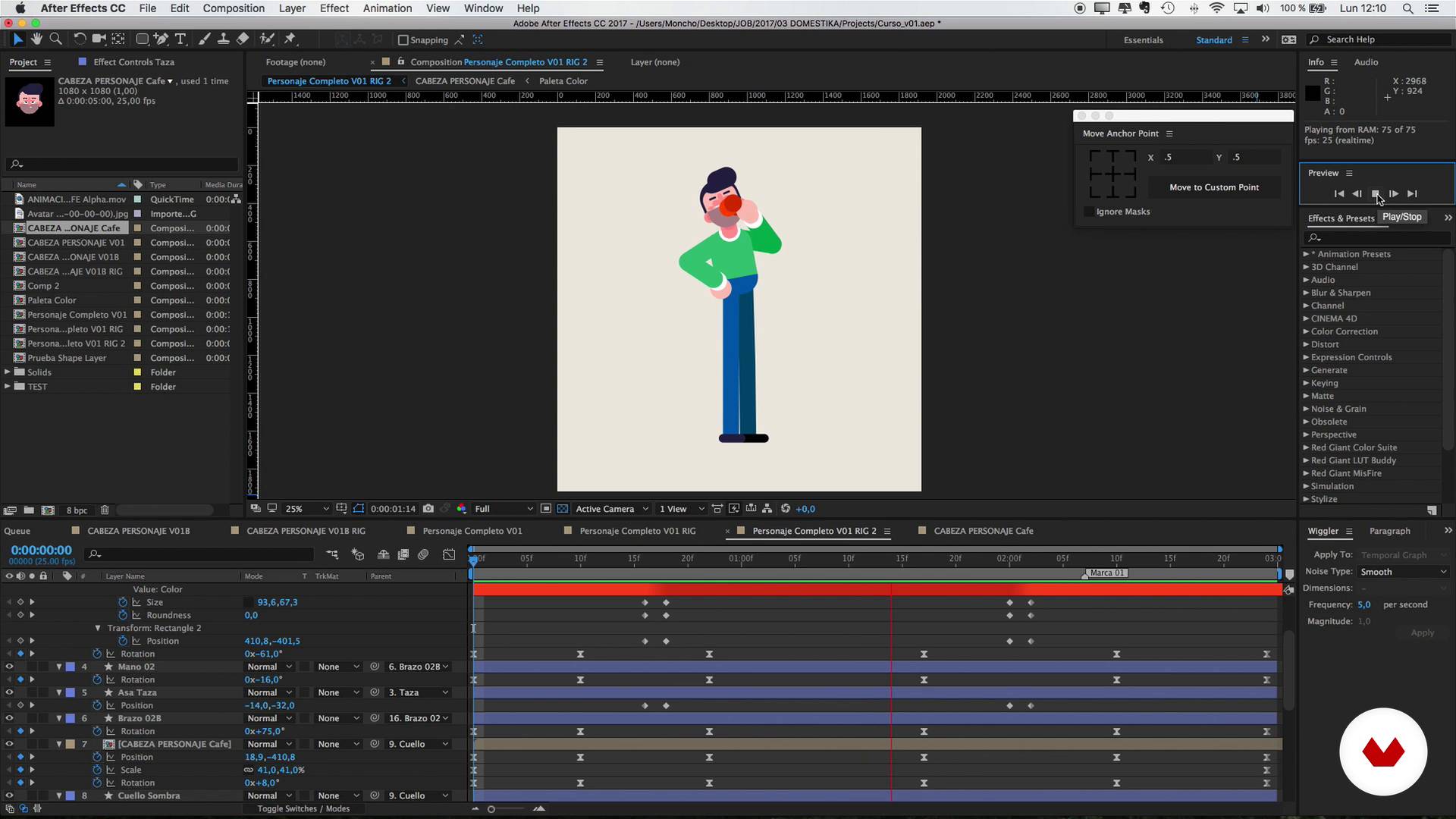Image resolution: width=1456 pixels, height=819 pixels.
Task: Select the Roto Brush tool
Action: tap(267, 39)
